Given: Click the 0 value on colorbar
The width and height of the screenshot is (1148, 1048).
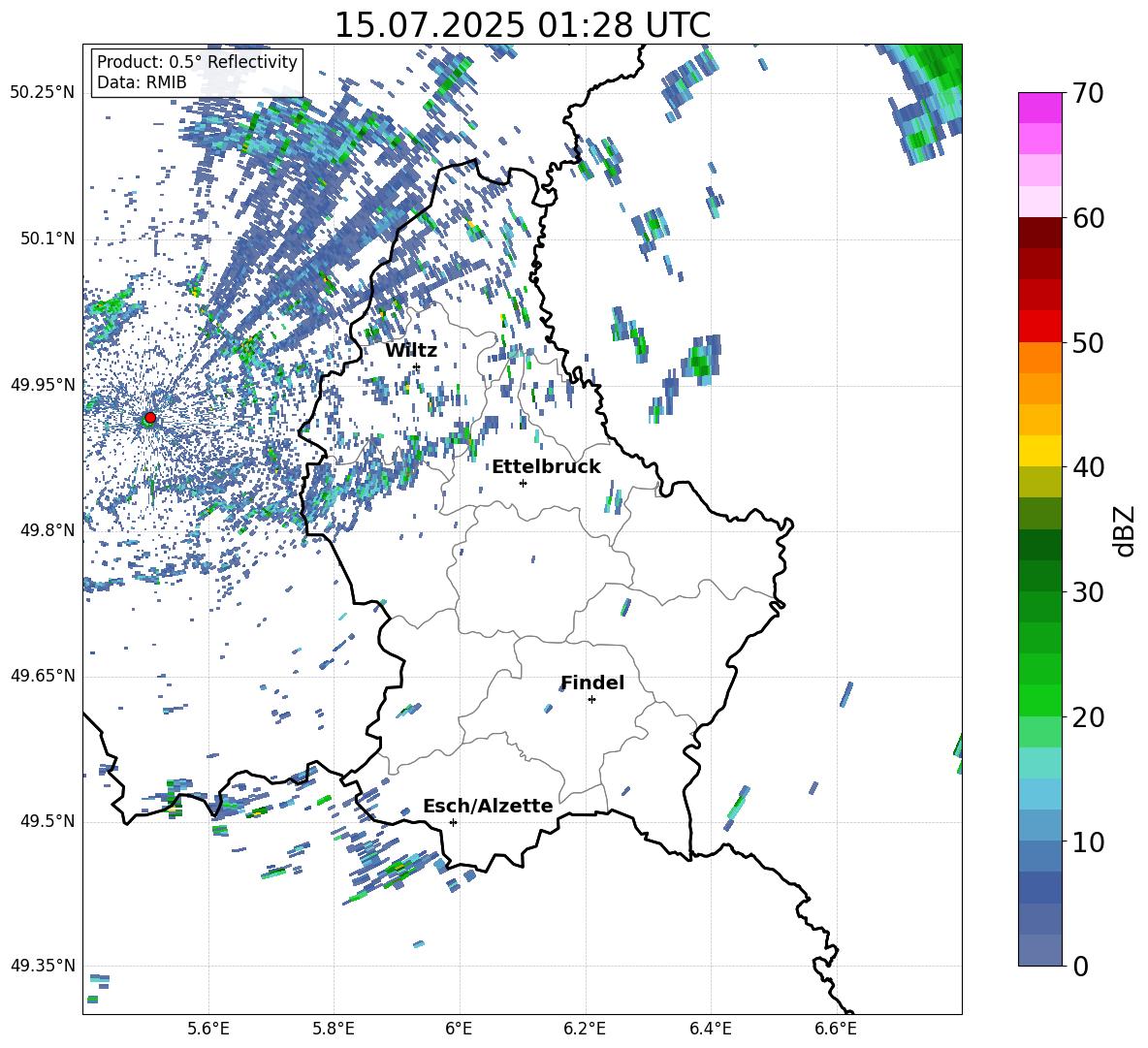Looking at the screenshot, I should pos(1081,966).
